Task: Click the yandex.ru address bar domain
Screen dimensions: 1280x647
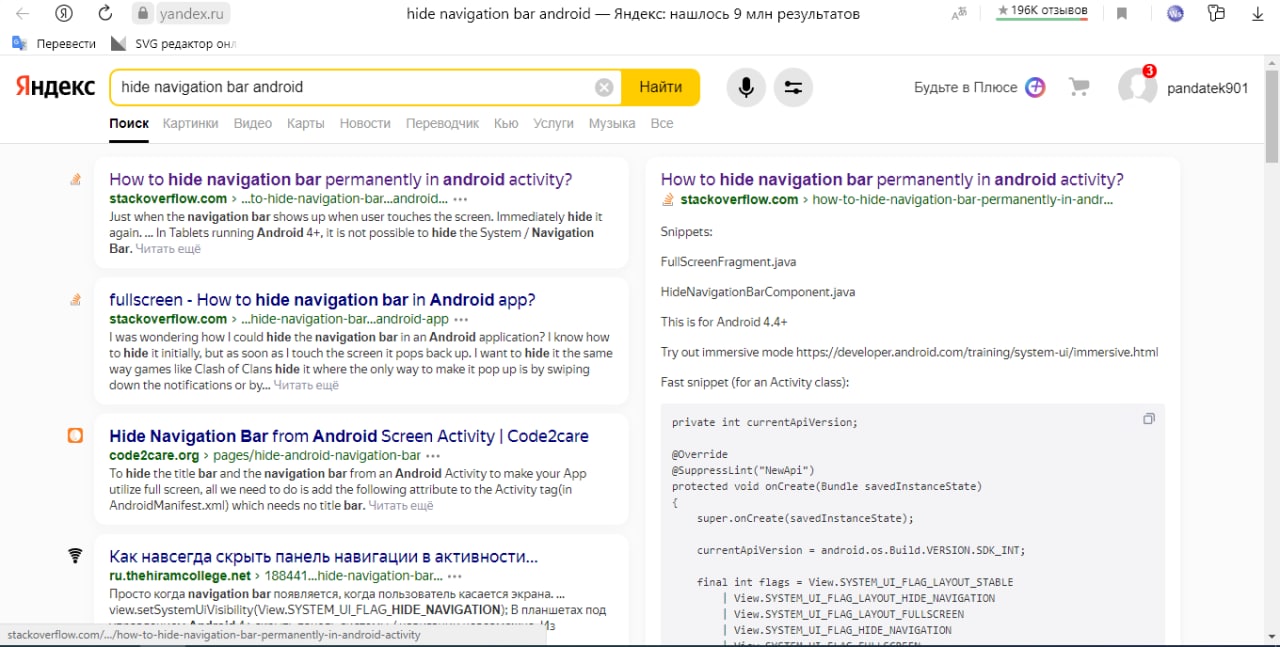Action: 192,14
